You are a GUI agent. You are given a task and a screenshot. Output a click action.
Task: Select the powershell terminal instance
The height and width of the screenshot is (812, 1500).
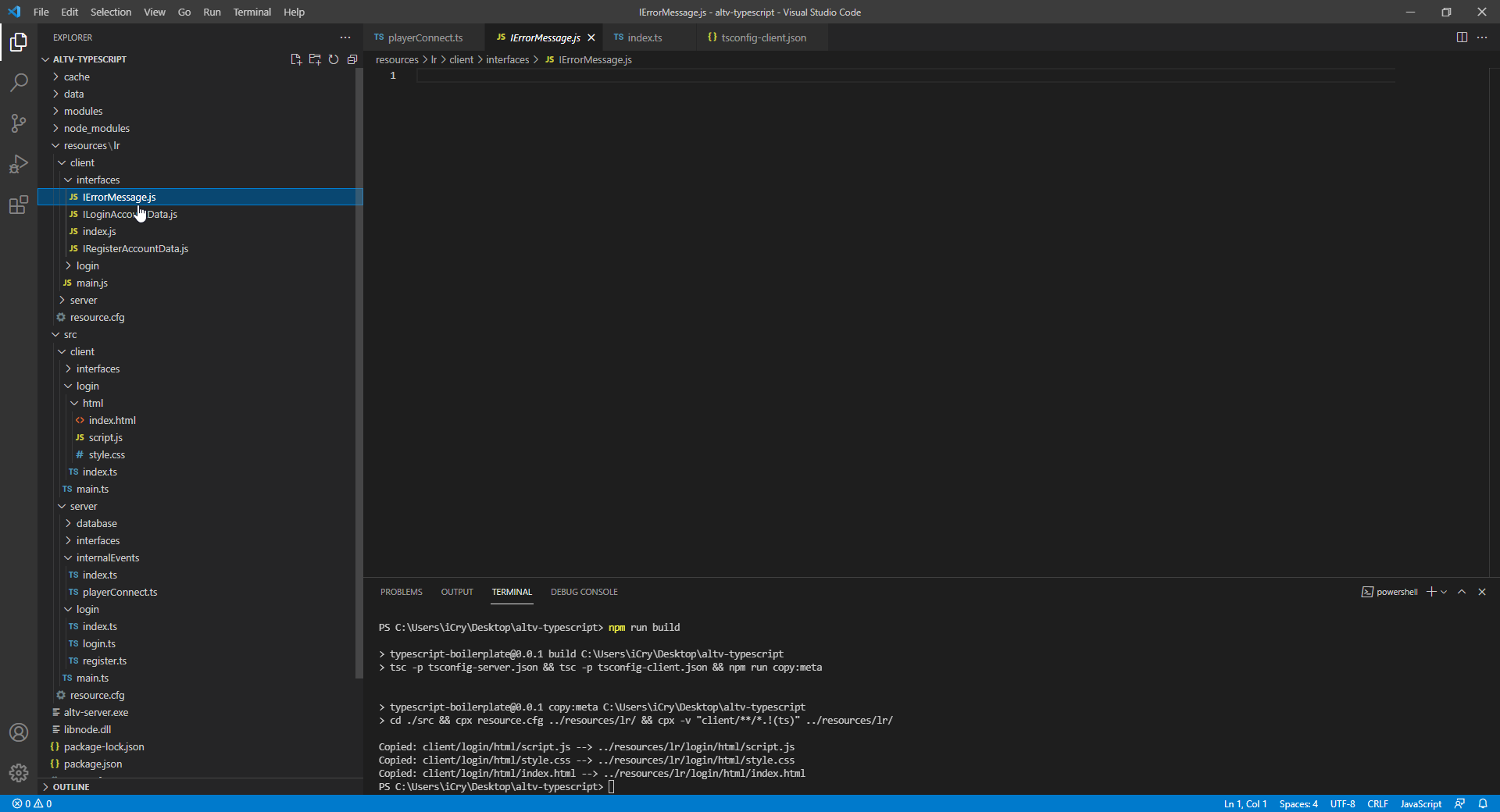click(x=1390, y=592)
